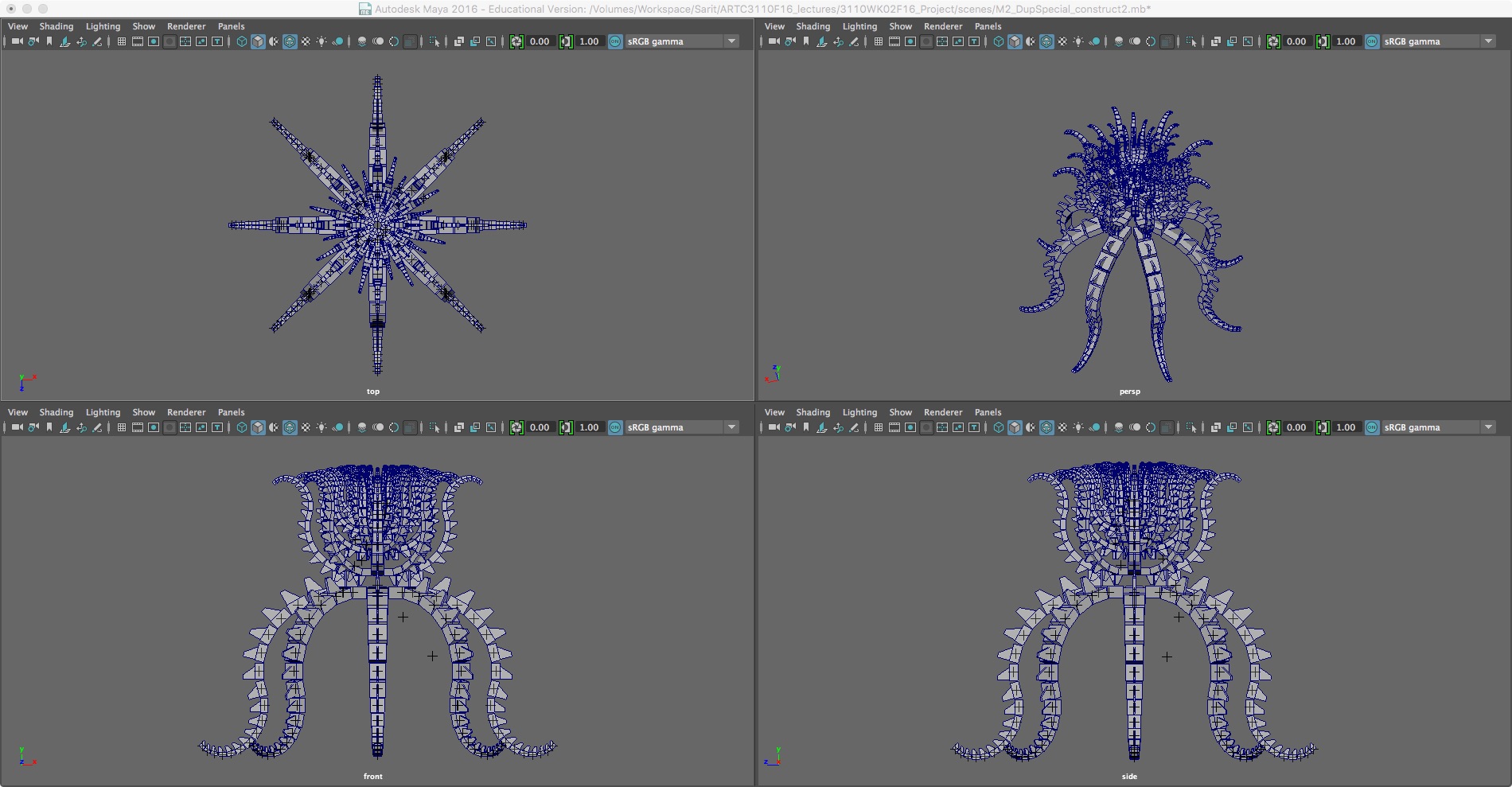
Task: Open Shading menu in the top panel
Action: [57, 26]
